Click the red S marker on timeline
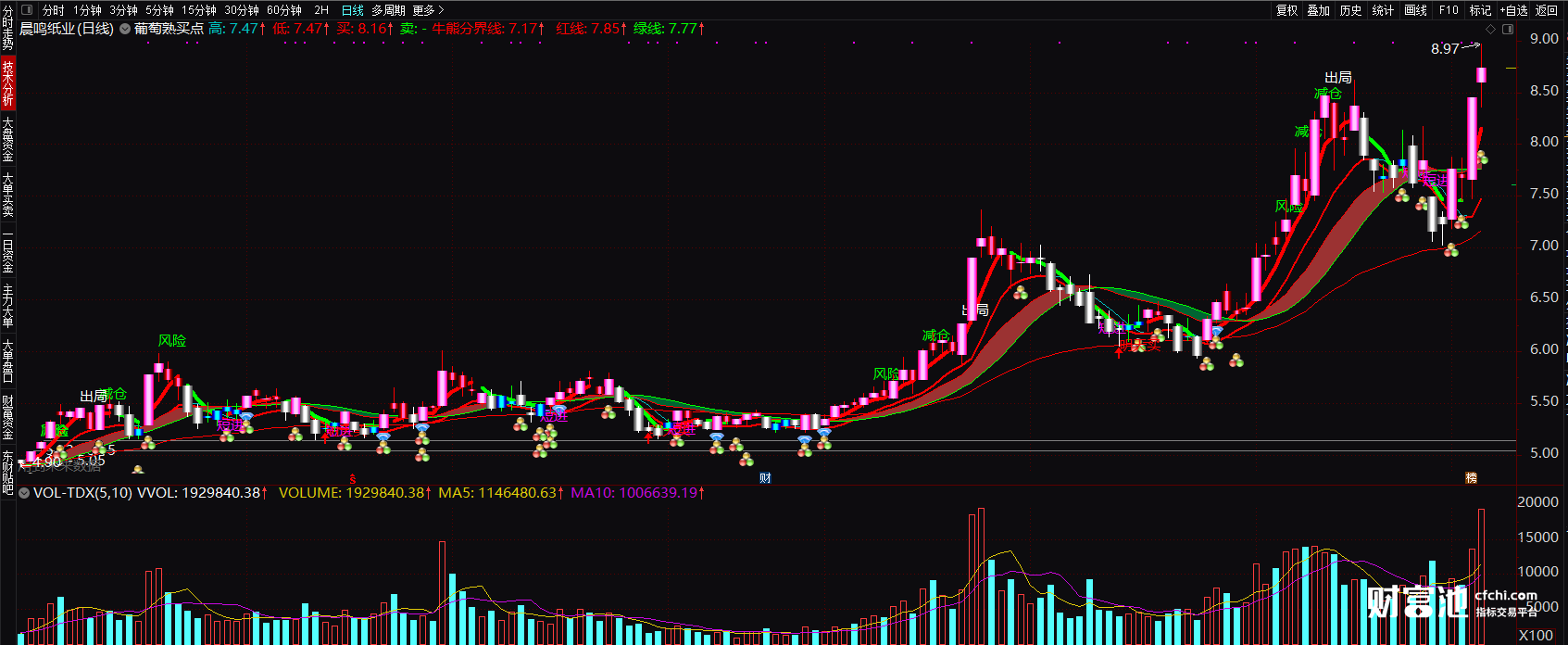1568x645 pixels. tap(352, 478)
